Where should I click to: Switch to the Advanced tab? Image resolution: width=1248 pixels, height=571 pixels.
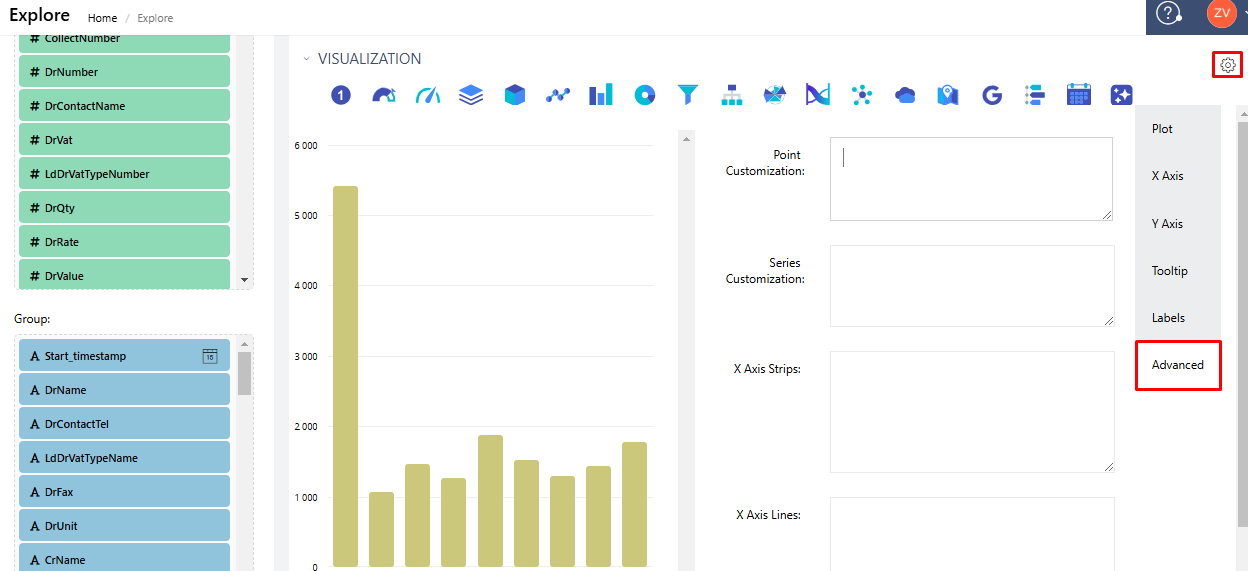1177,365
